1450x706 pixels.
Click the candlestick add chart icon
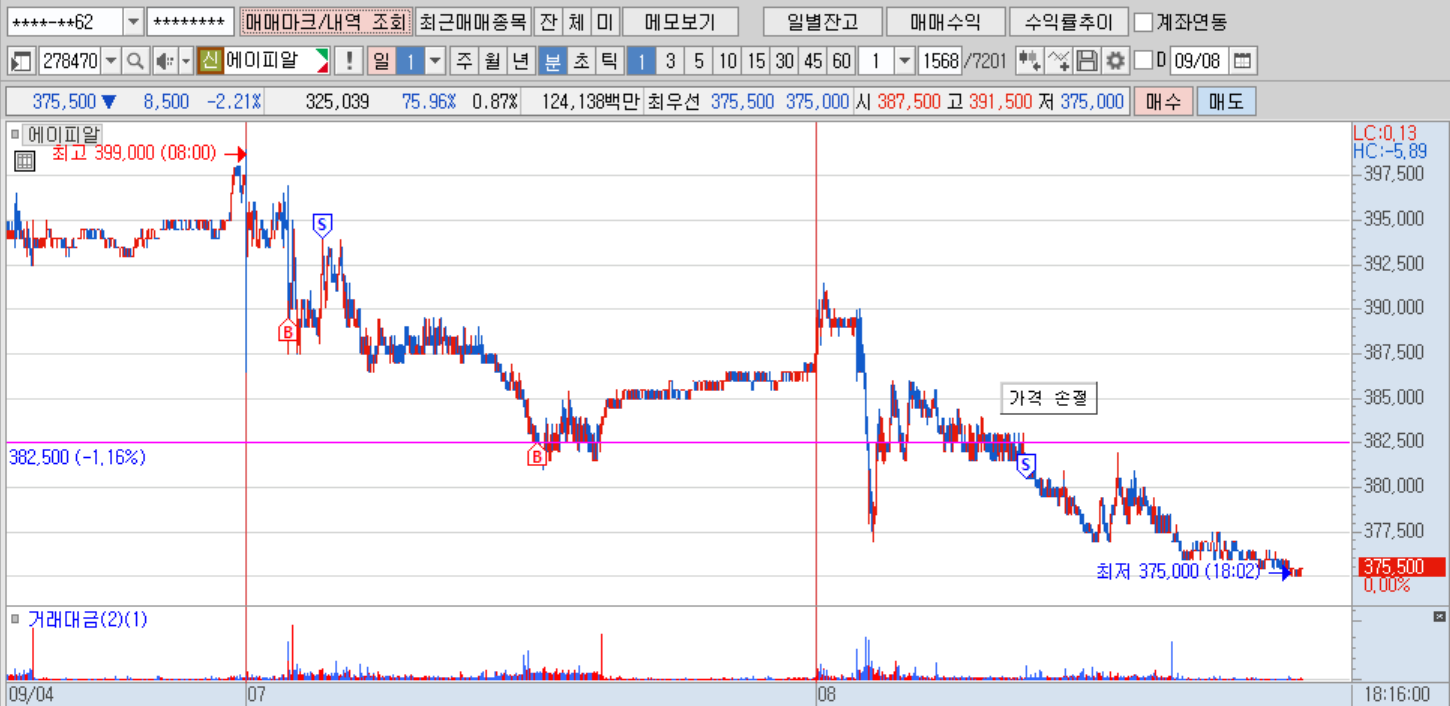click(1028, 61)
